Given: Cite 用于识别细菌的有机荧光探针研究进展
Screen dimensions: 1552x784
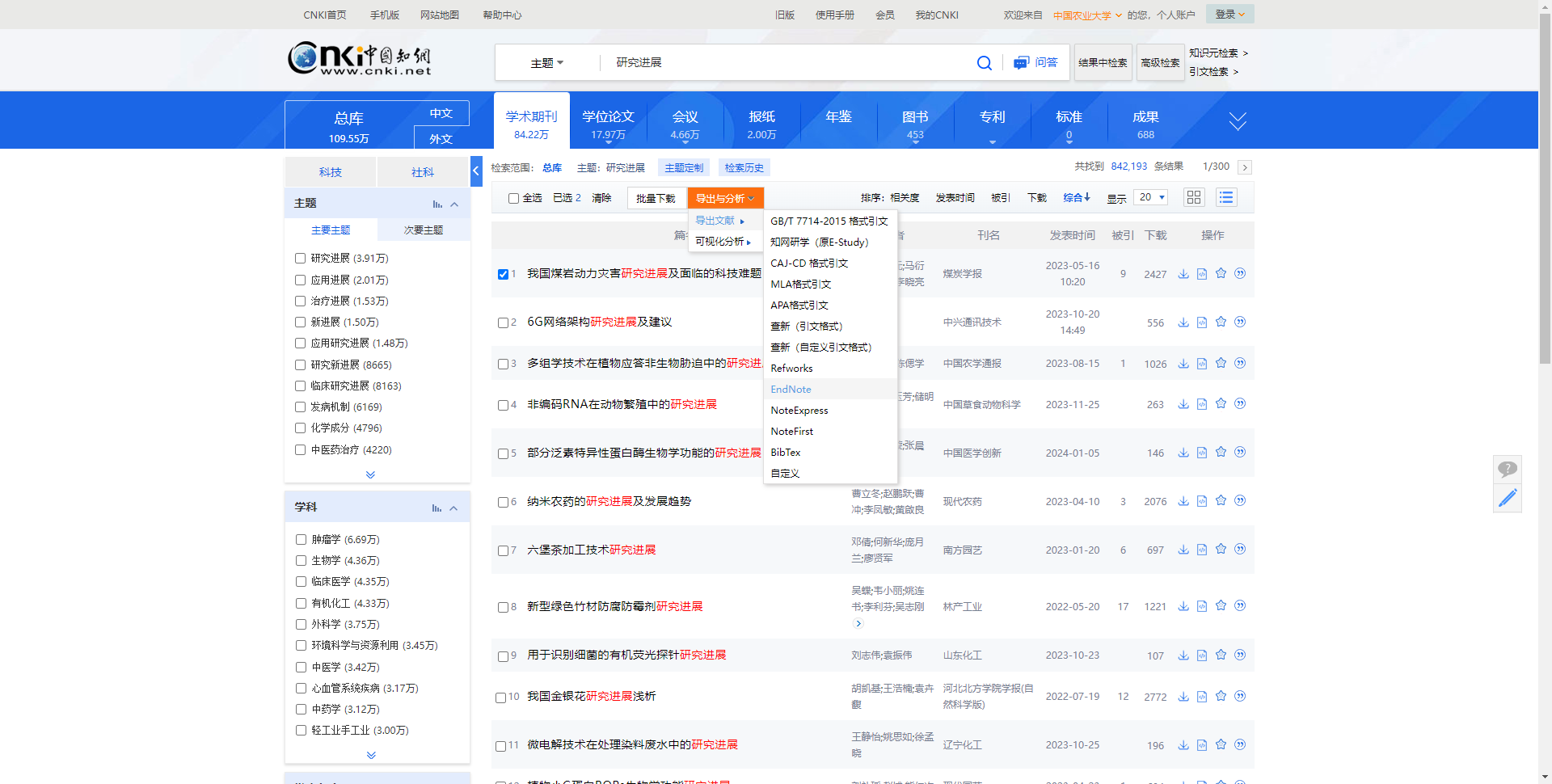Looking at the screenshot, I should pyautogui.click(x=1240, y=655).
